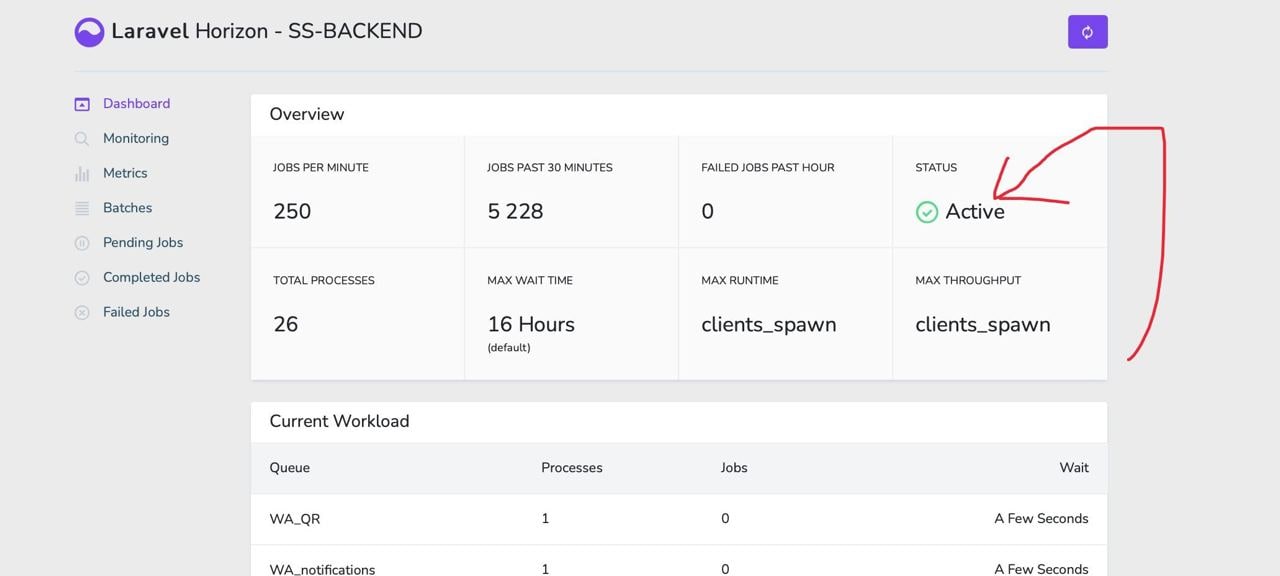
Task: Click the Max Throughput clients_spawn value
Action: (983, 324)
